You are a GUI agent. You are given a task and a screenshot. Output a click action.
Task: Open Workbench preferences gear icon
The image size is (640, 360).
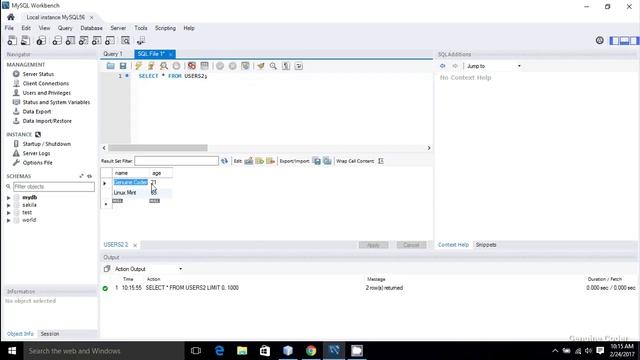[600, 40]
